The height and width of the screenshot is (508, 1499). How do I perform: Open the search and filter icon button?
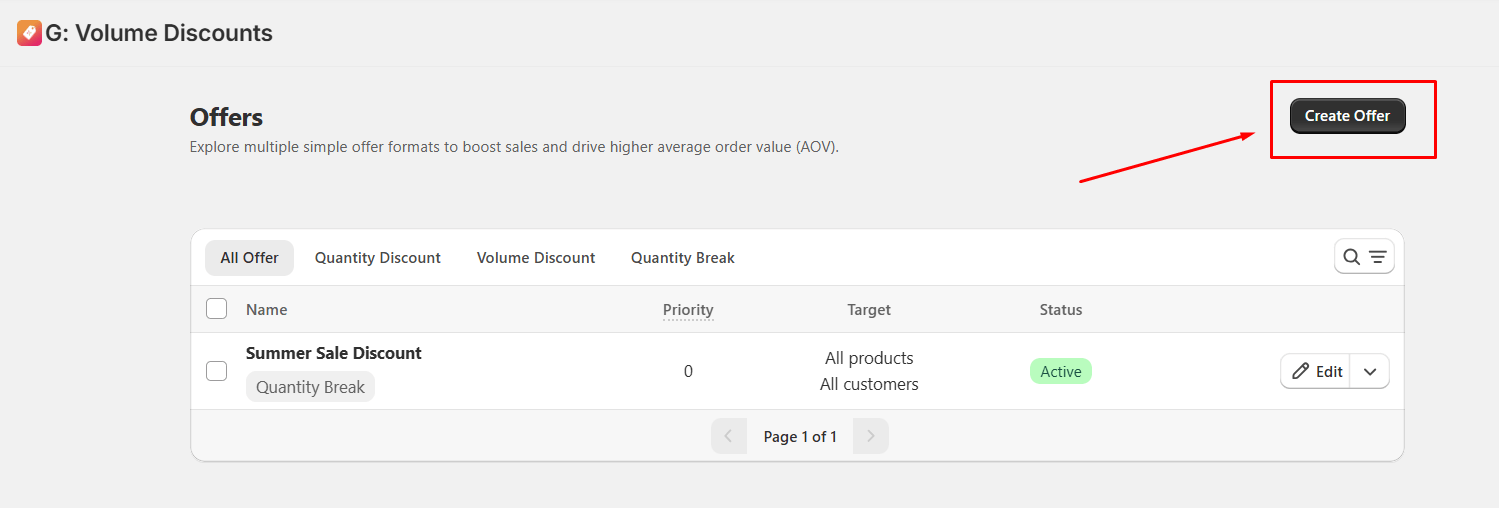[1364, 257]
